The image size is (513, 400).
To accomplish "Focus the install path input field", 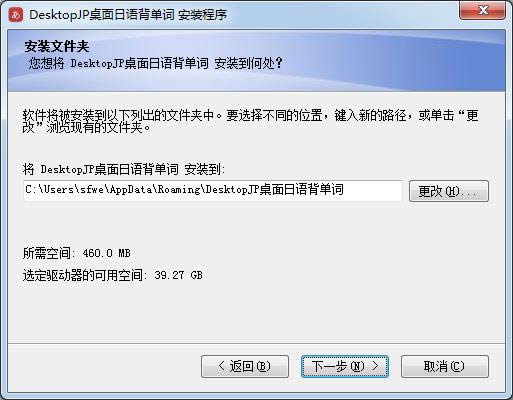I will (213, 191).
